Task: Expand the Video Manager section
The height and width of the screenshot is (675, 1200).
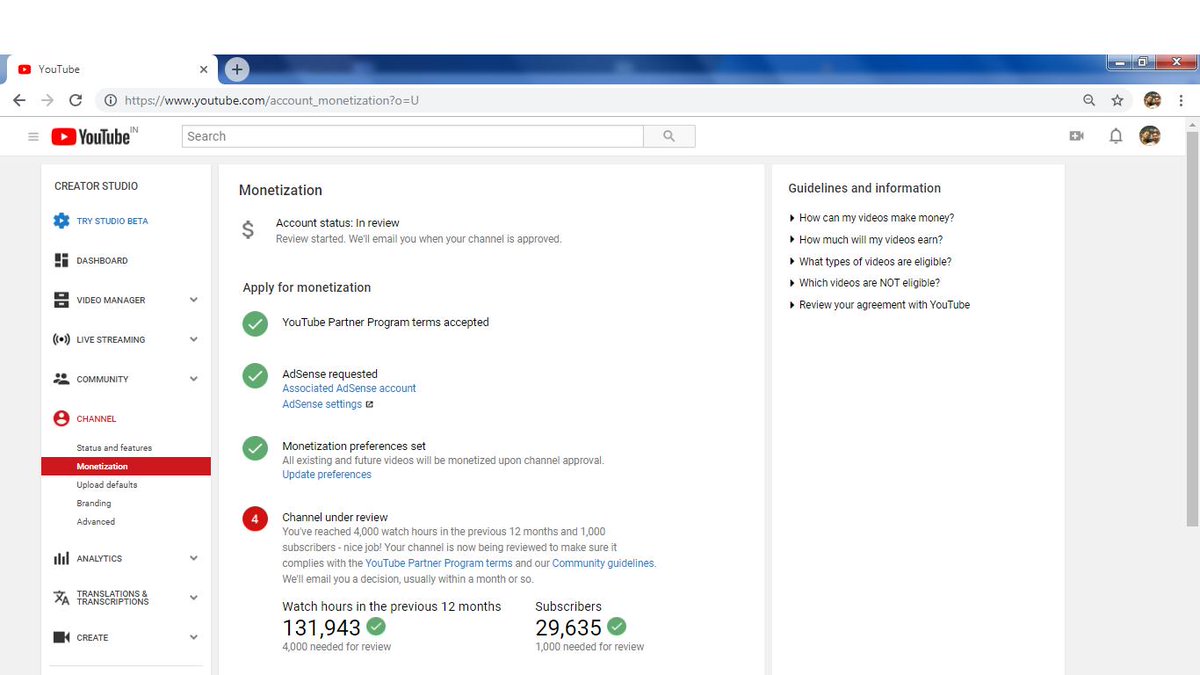Action: click(x=193, y=300)
